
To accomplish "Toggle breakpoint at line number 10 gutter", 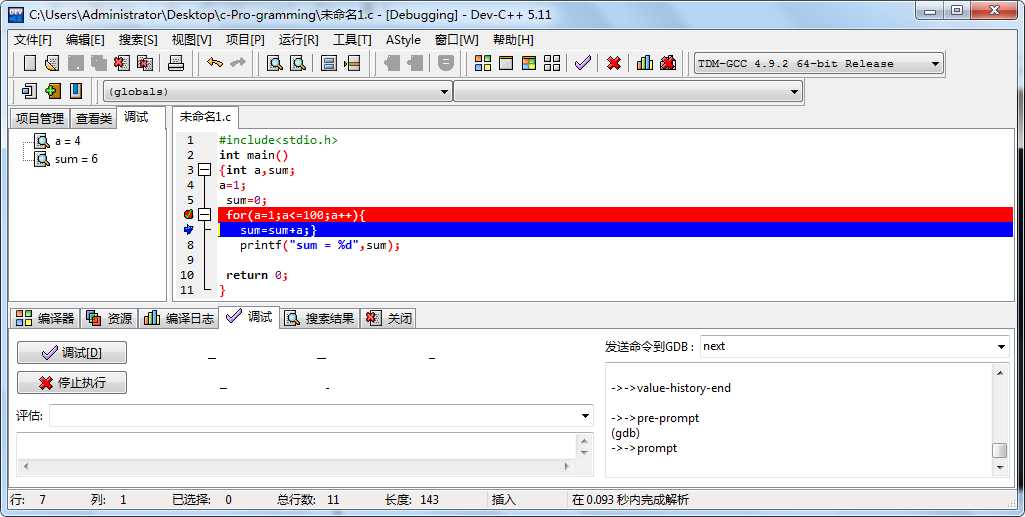I will click(x=188, y=275).
